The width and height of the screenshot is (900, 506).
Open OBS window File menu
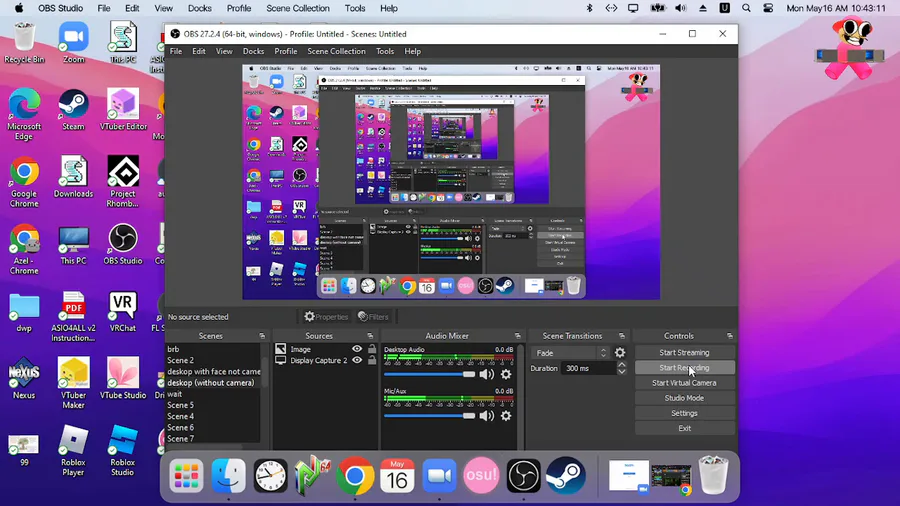coord(176,51)
